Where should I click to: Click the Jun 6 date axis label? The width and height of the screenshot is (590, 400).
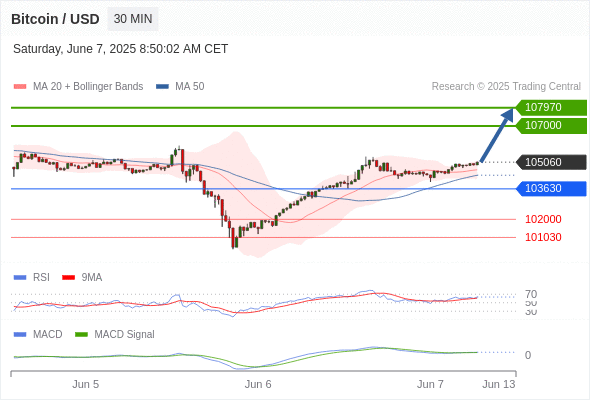(x=258, y=384)
